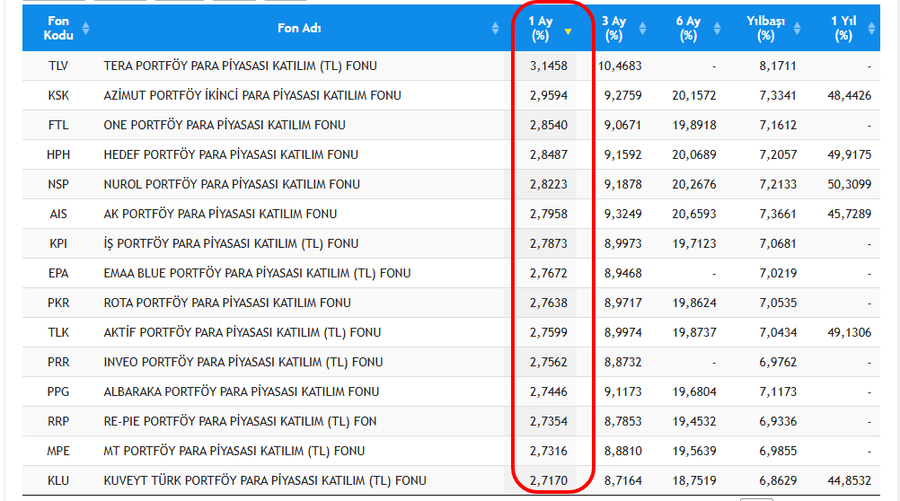This screenshot has width=900, height=501.
Task: Click ROTA PORTFÖY 1 Ay value 2,7638
Action: point(548,302)
